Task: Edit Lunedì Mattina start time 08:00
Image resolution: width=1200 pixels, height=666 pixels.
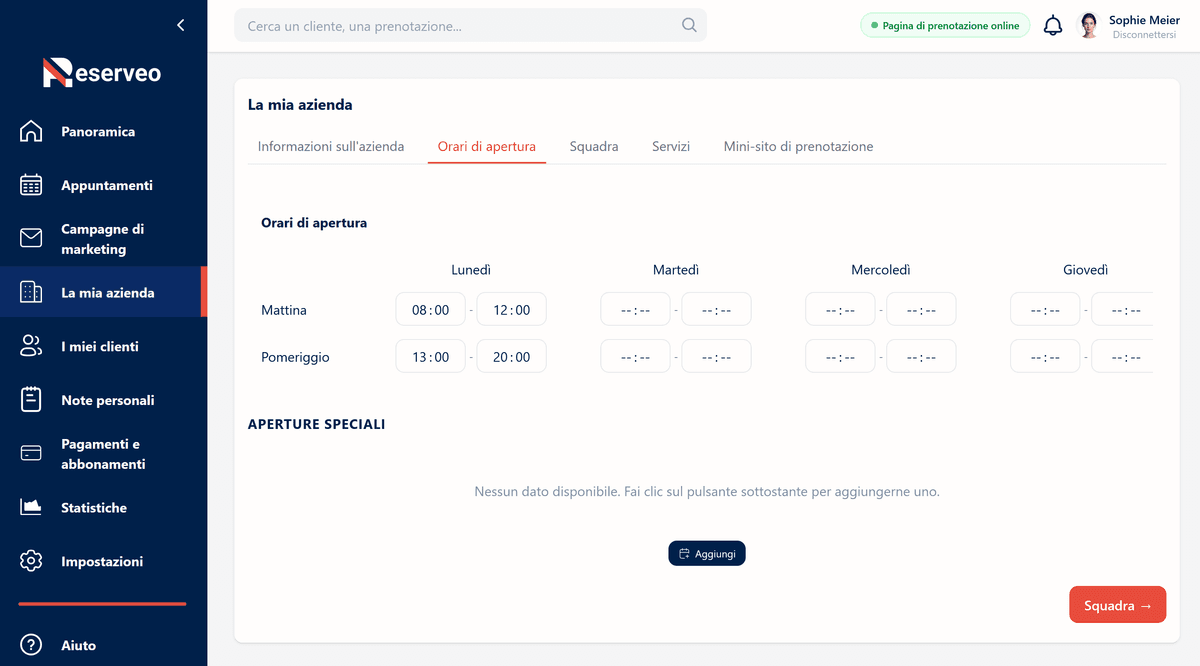Action: click(431, 310)
